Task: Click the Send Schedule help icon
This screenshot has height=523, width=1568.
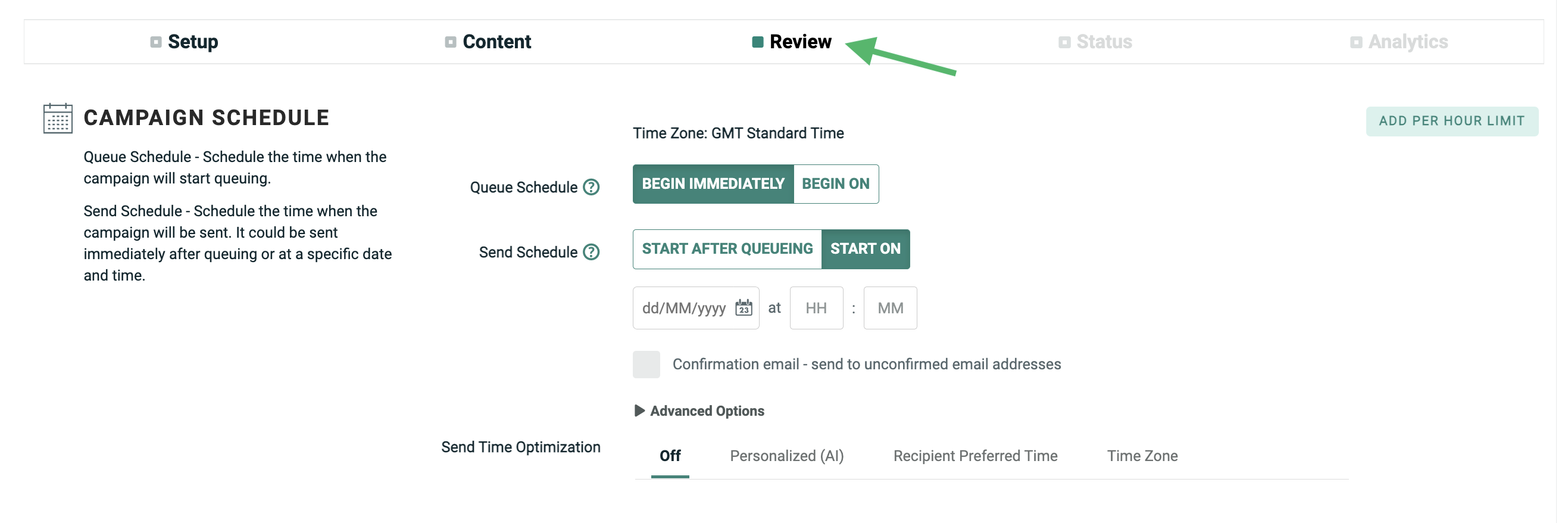Action: coord(591,252)
